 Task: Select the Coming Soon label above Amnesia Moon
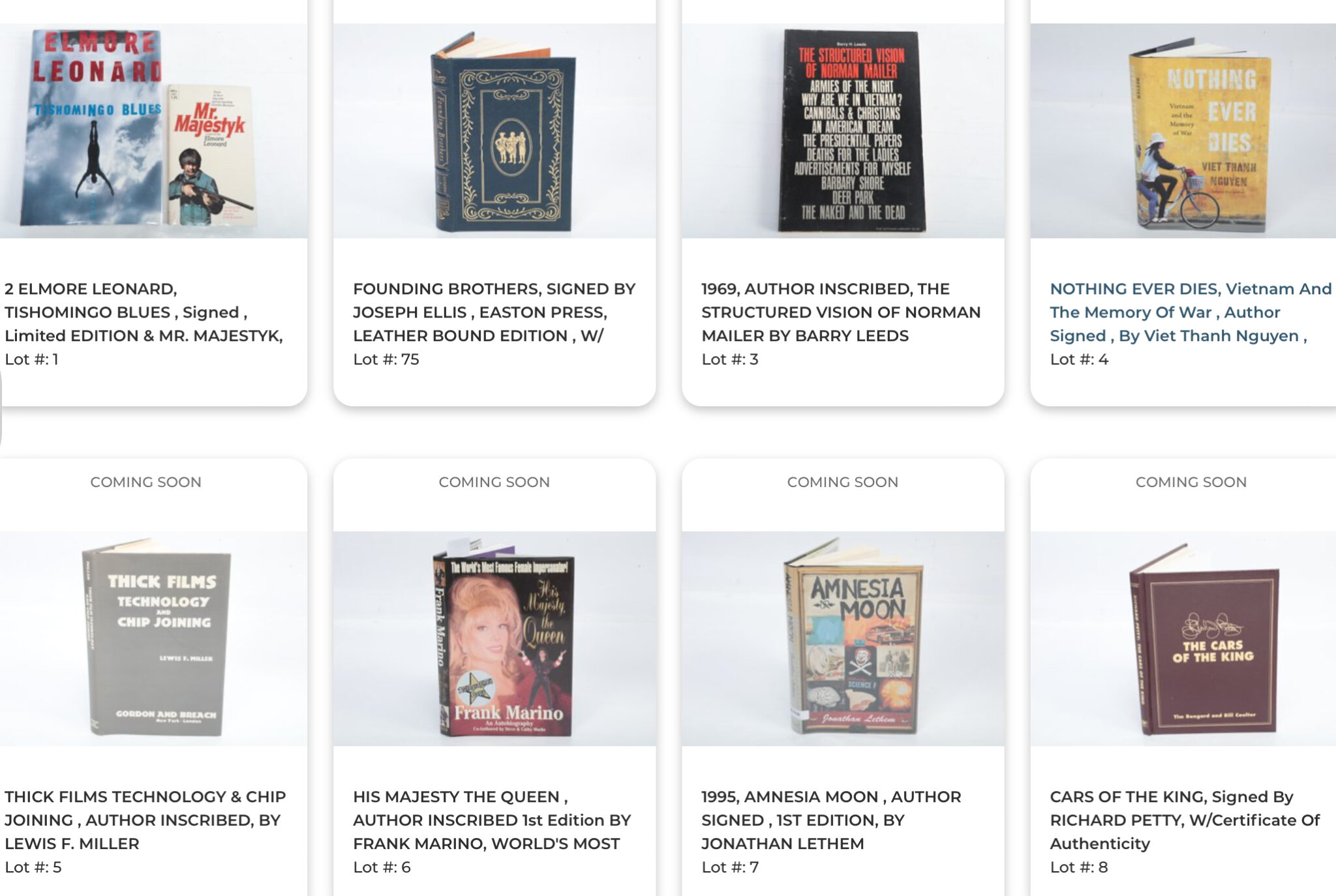coord(842,482)
